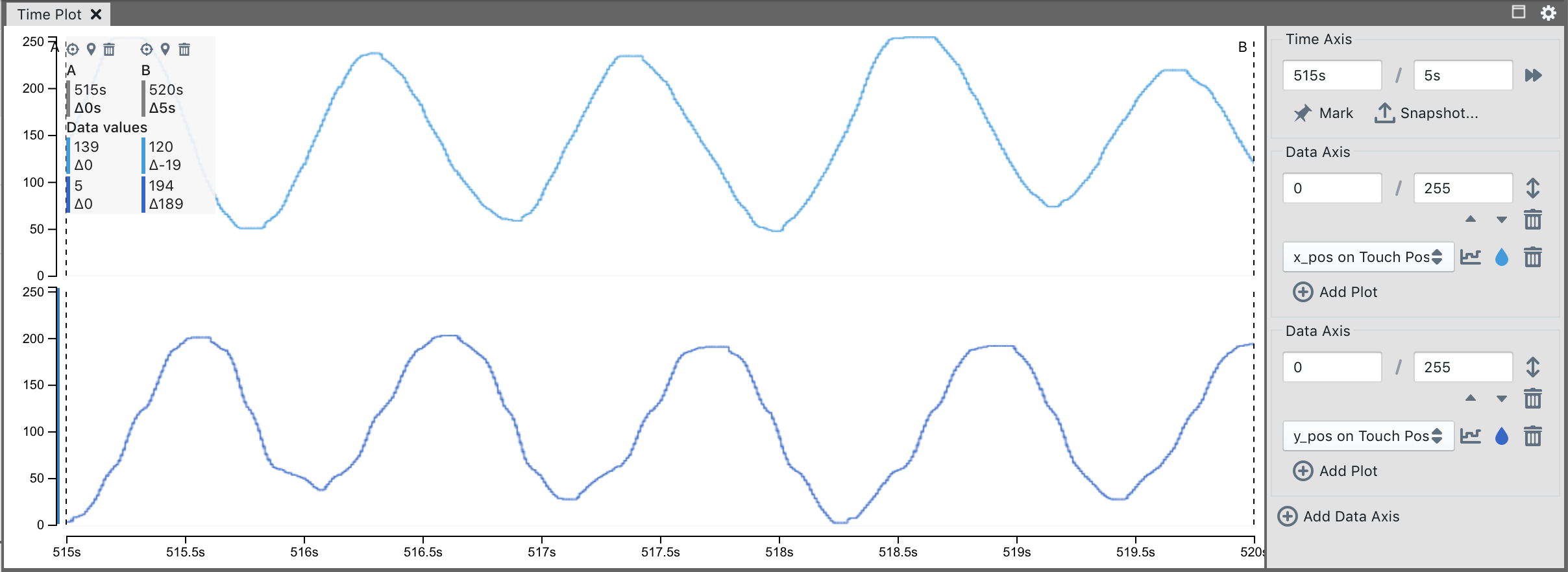Close the Time Plot tab
The width and height of the screenshot is (1568, 572).
pos(96,14)
